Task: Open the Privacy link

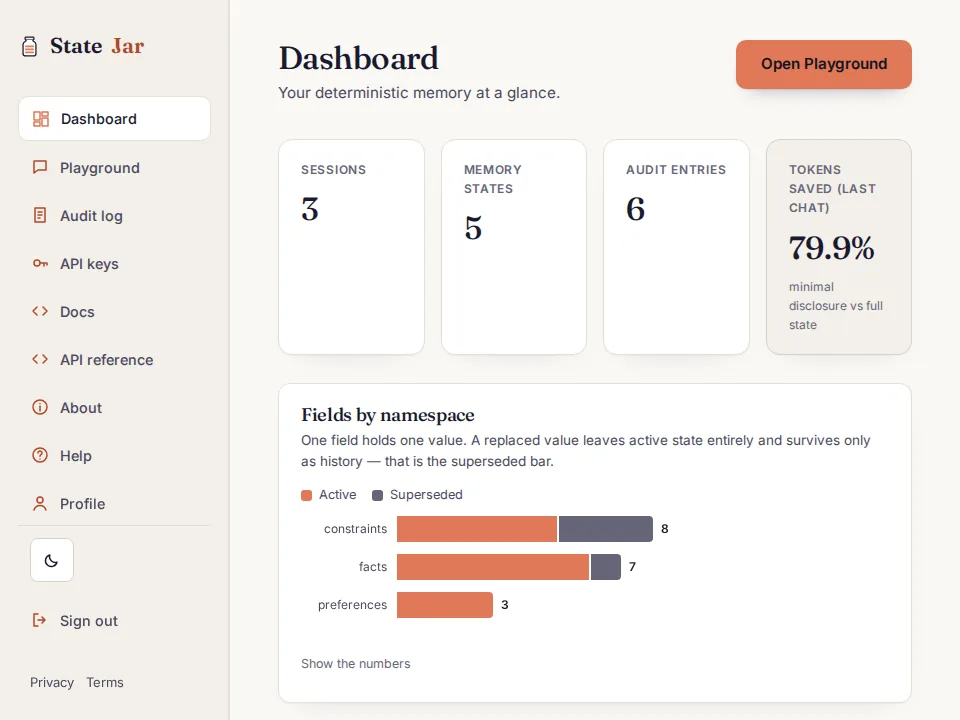Action: (x=52, y=682)
